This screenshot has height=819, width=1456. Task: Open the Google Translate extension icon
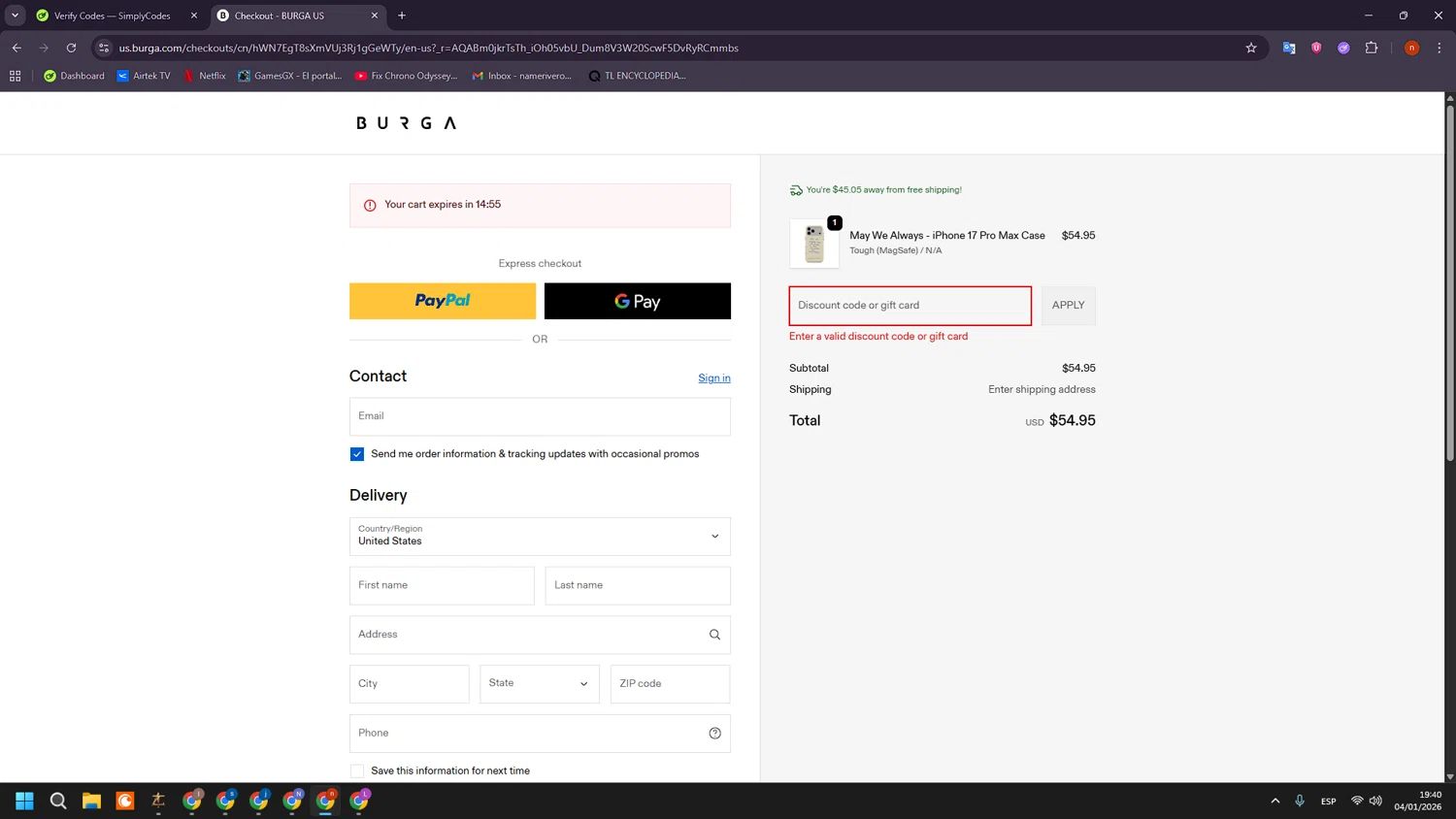[x=1289, y=48]
